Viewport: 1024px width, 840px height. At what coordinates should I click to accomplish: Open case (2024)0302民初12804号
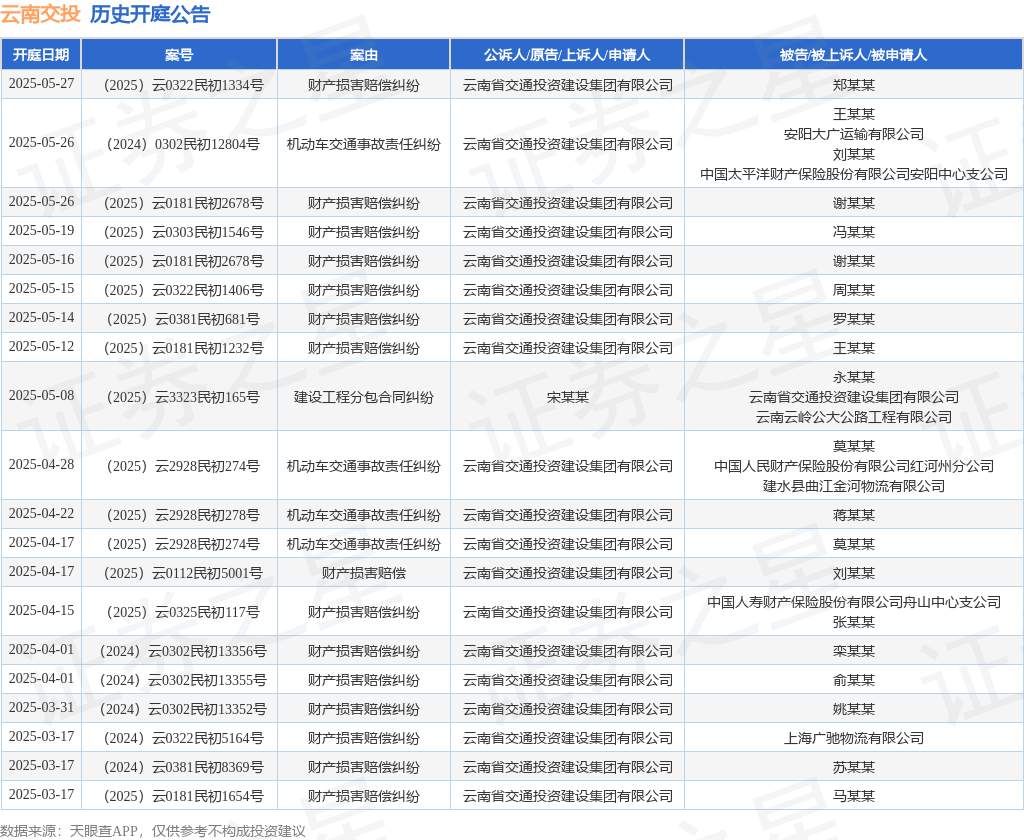179,144
